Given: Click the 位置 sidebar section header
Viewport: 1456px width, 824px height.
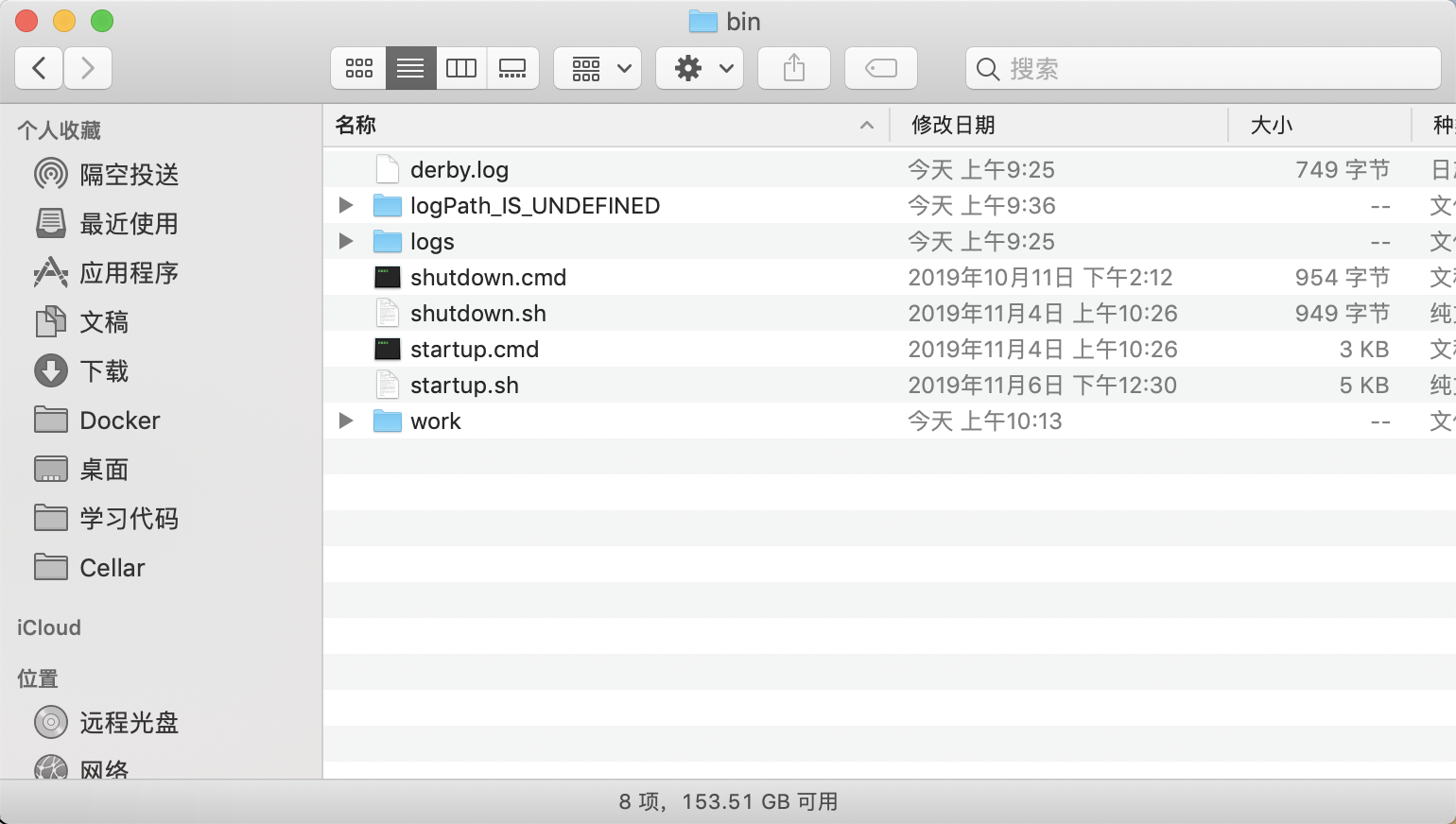Looking at the screenshot, I should pyautogui.click(x=38, y=678).
